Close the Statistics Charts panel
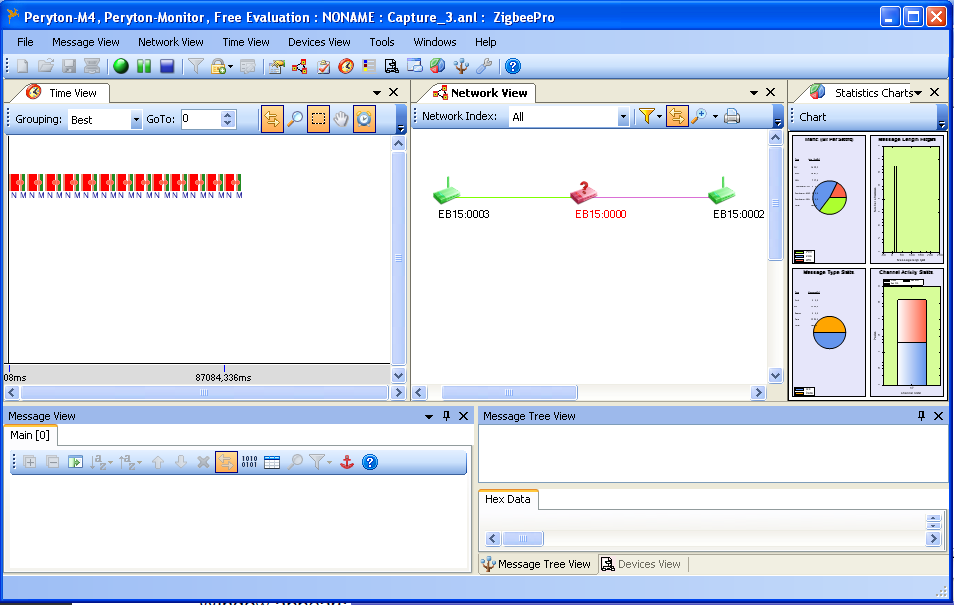The height and width of the screenshot is (605, 954). click(935, 92)
